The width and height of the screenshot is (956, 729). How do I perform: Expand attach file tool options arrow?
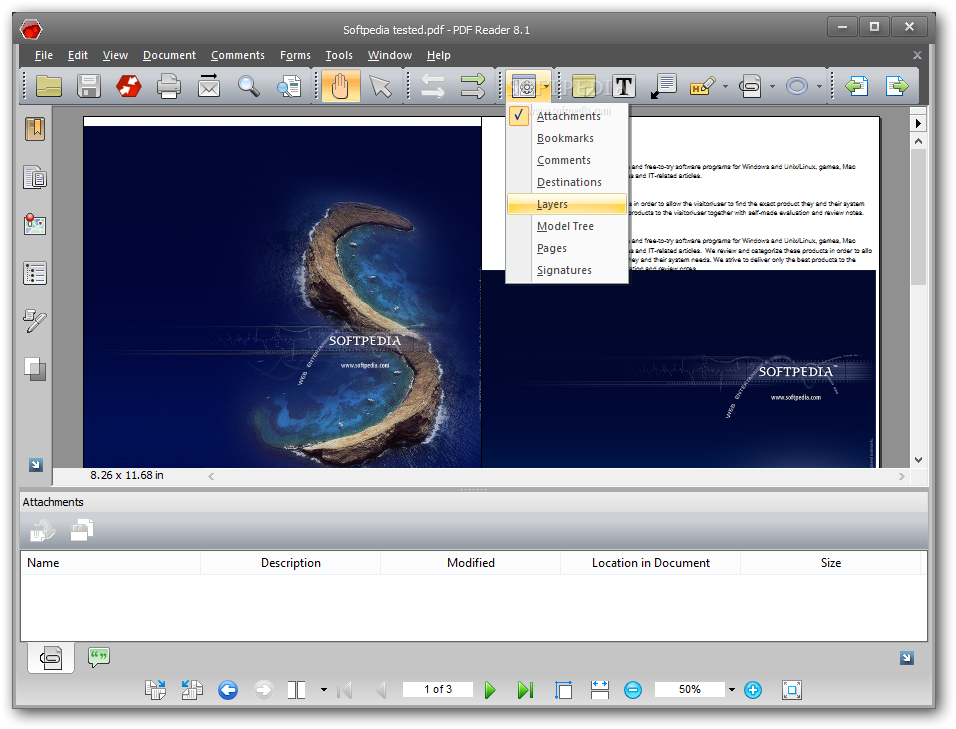tap(772, 86)
